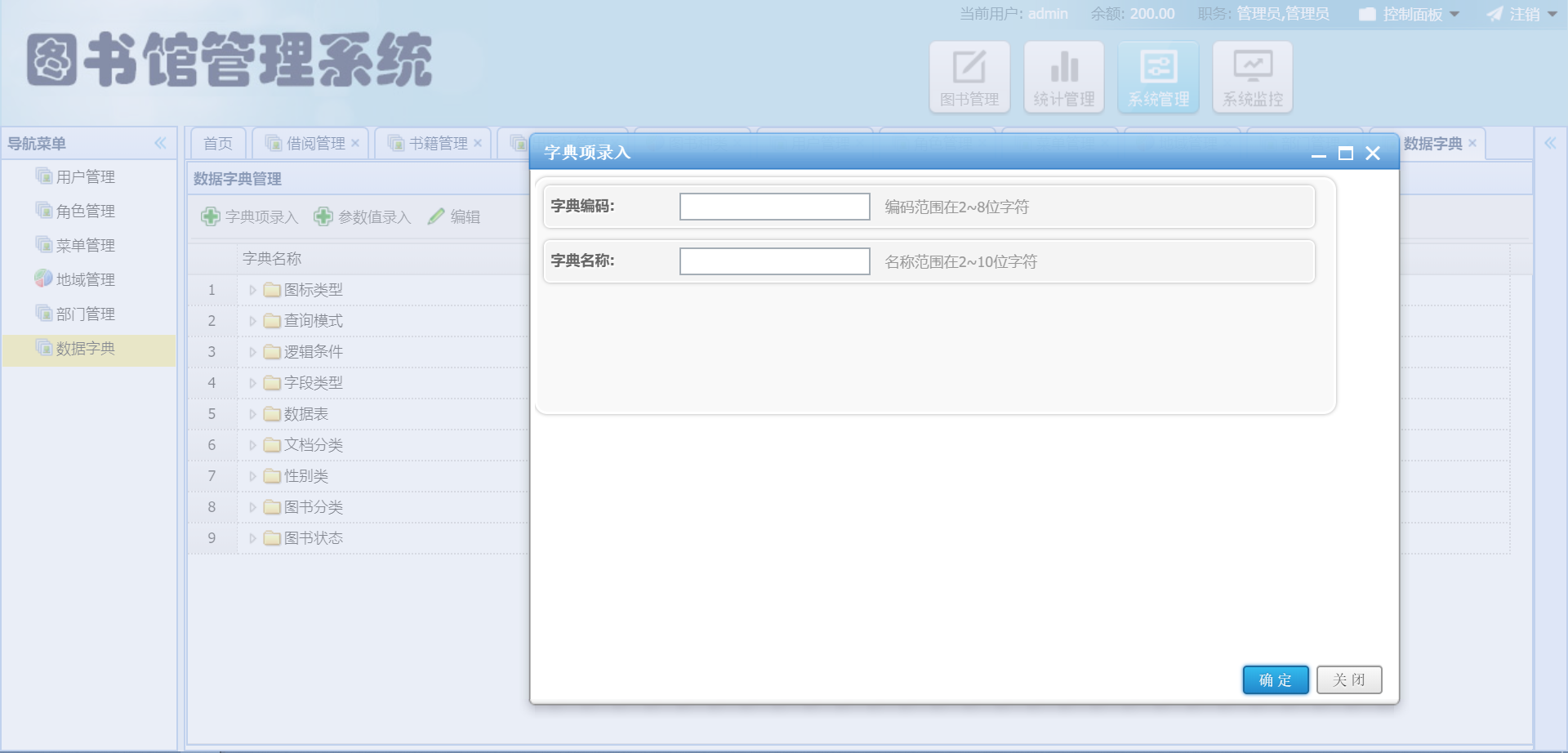The image size is (1568, 753).
Task: Expand the 图标类型 tree node
Action: (x=252, y=289)
